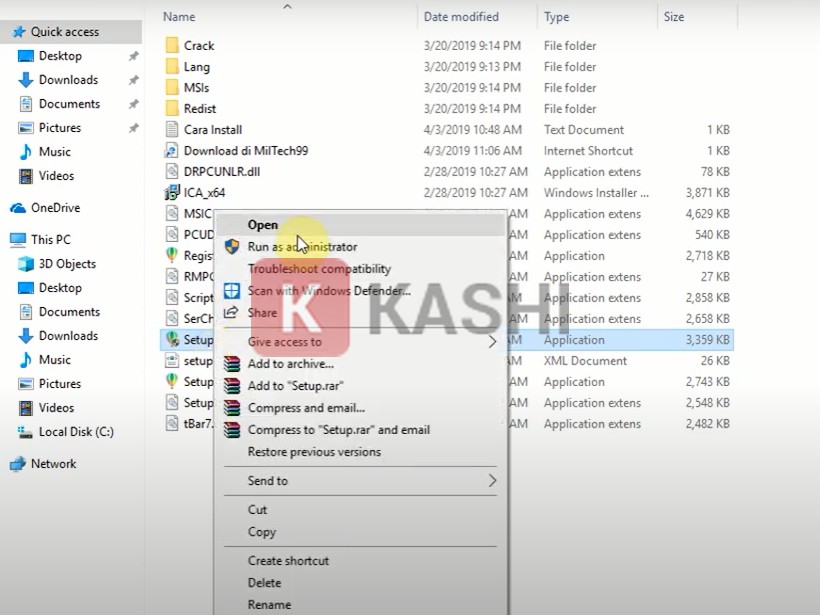Click the Size column header
This screenshot has width=820, height=615.
pos(674,17)
